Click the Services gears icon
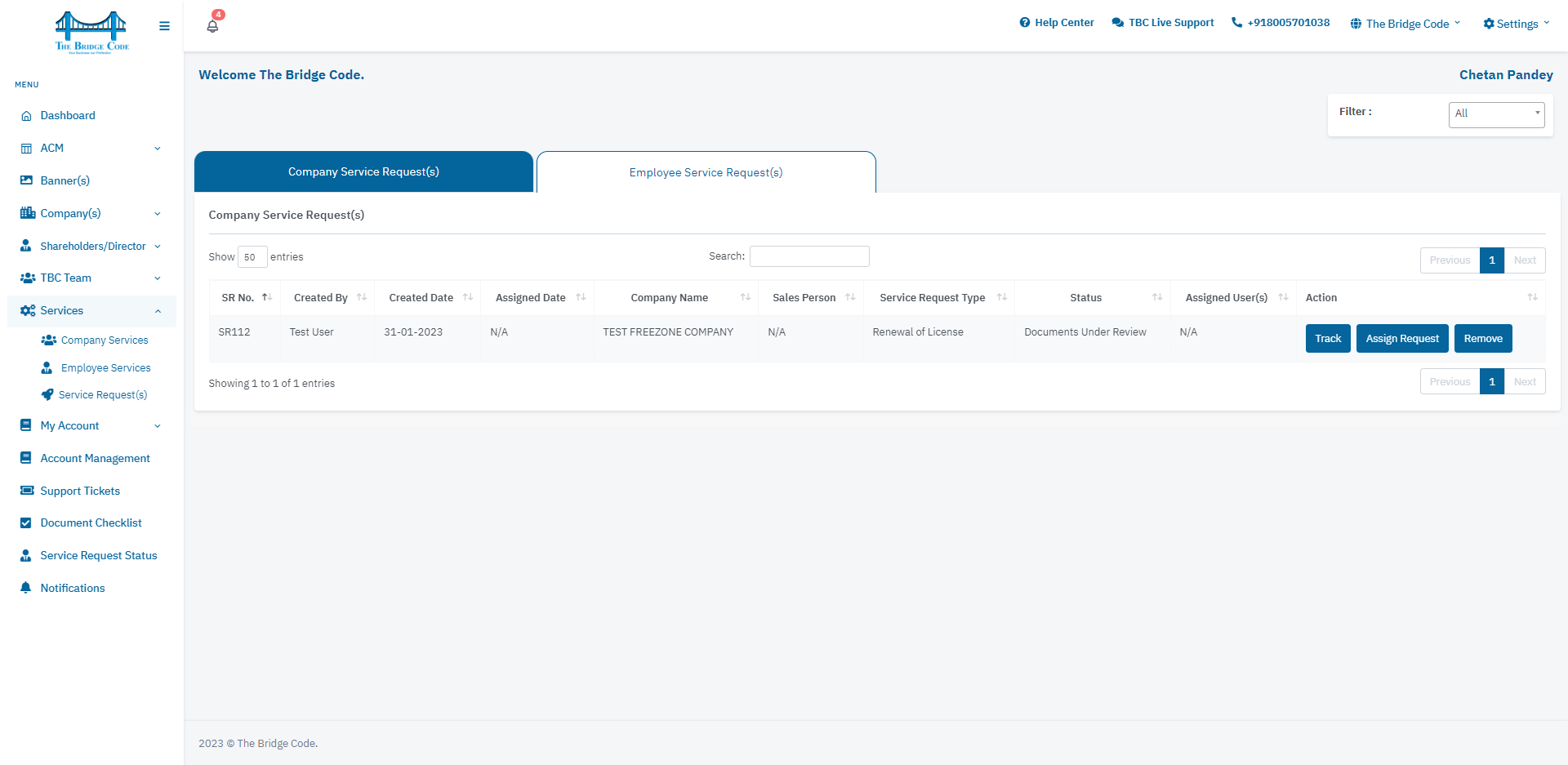 pyautogui.click(x=27, y=311)
